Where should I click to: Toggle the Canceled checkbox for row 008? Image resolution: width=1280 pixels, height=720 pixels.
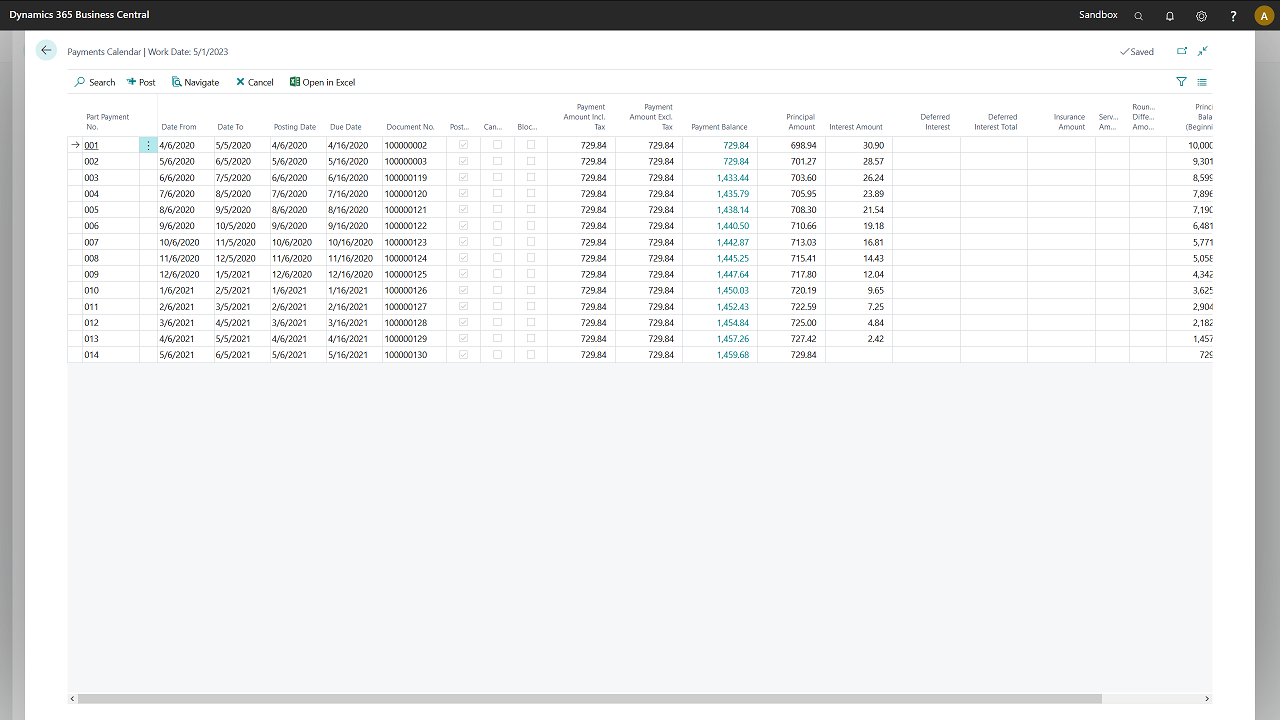497,258
